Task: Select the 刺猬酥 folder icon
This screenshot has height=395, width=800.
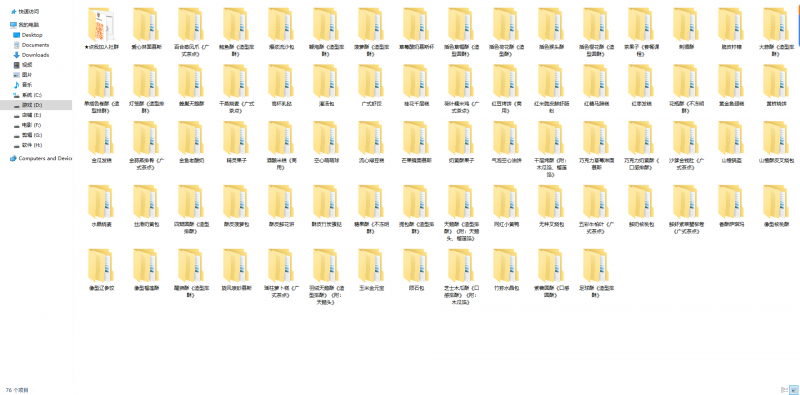Action: [x=686, y=24]
